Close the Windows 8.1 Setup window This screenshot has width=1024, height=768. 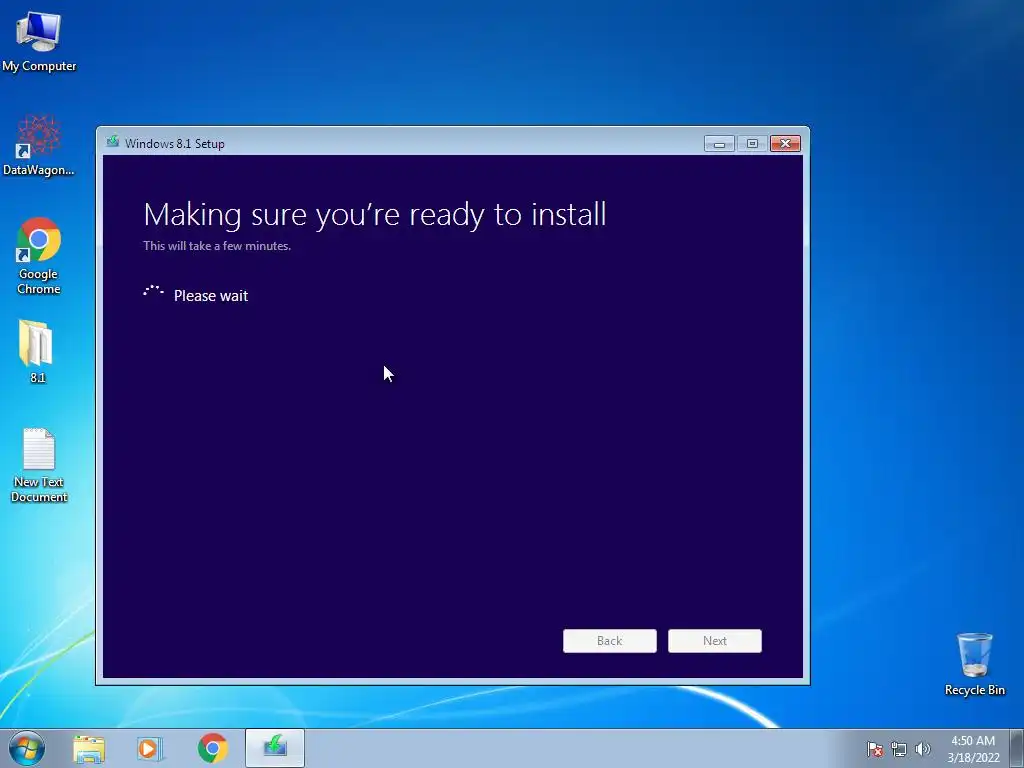click(785, 144)
